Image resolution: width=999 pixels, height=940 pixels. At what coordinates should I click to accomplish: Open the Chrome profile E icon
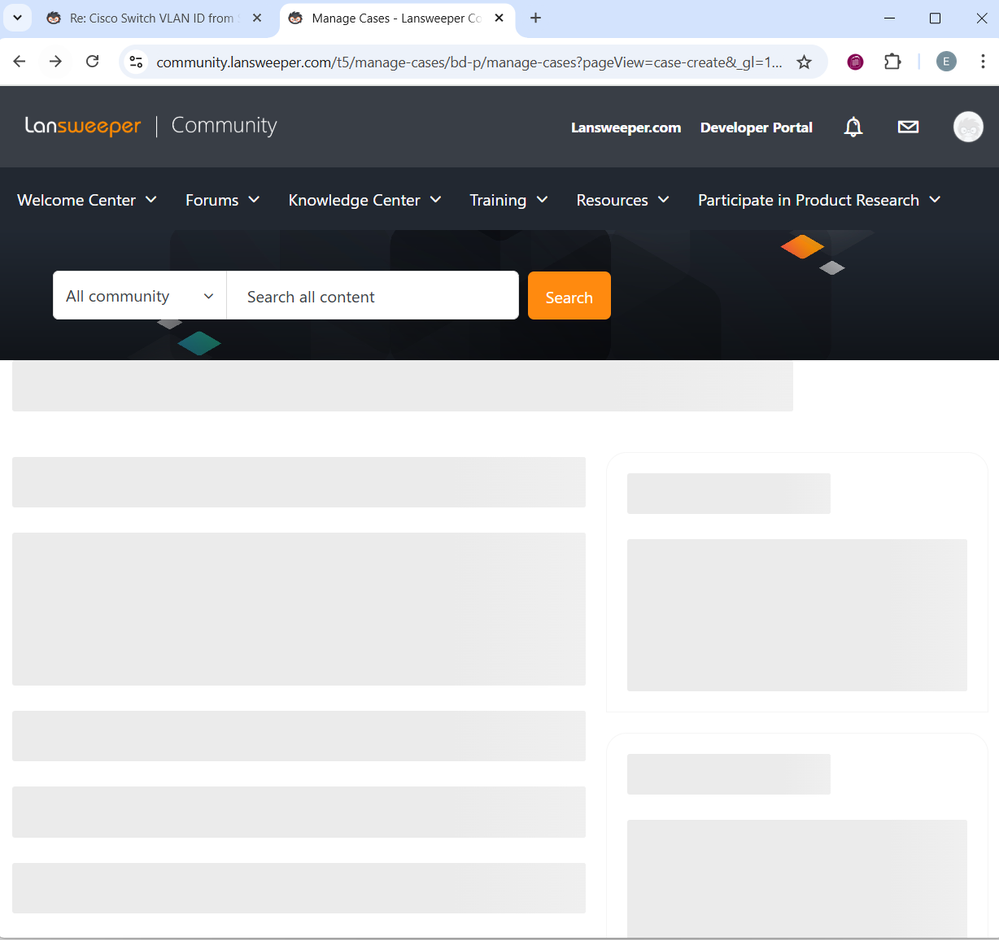[x=946, y=62]
